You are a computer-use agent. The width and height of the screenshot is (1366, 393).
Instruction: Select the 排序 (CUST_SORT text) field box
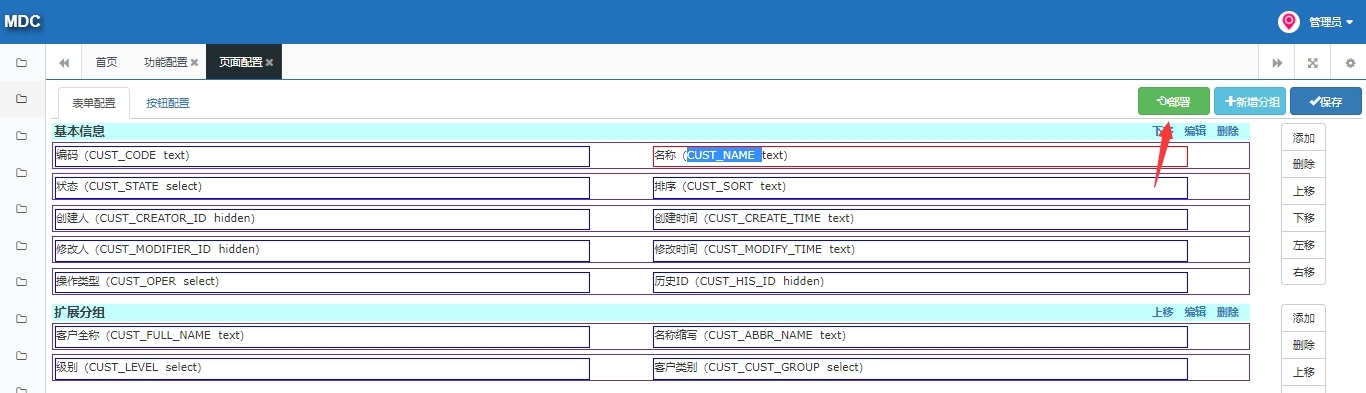pyautogui.click(x=920, y=187)
